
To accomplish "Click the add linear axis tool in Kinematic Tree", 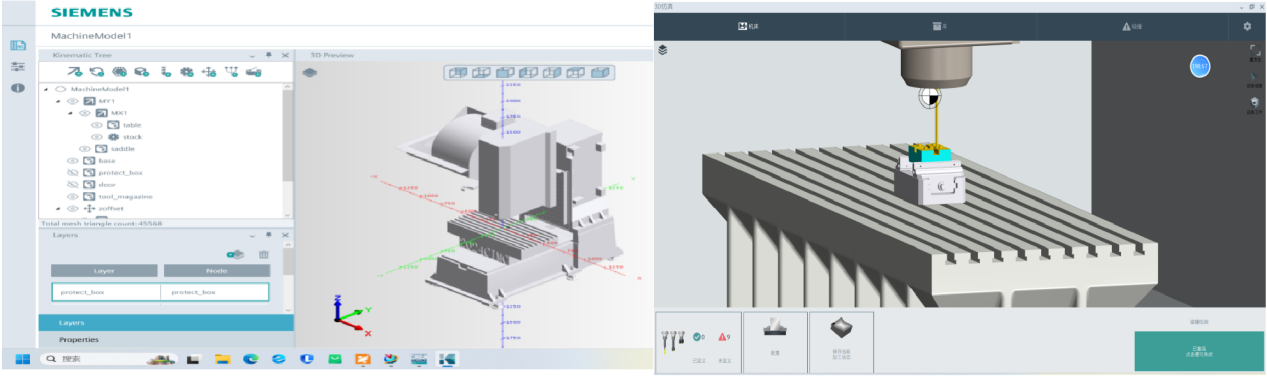I will click(x=75, y=72).
